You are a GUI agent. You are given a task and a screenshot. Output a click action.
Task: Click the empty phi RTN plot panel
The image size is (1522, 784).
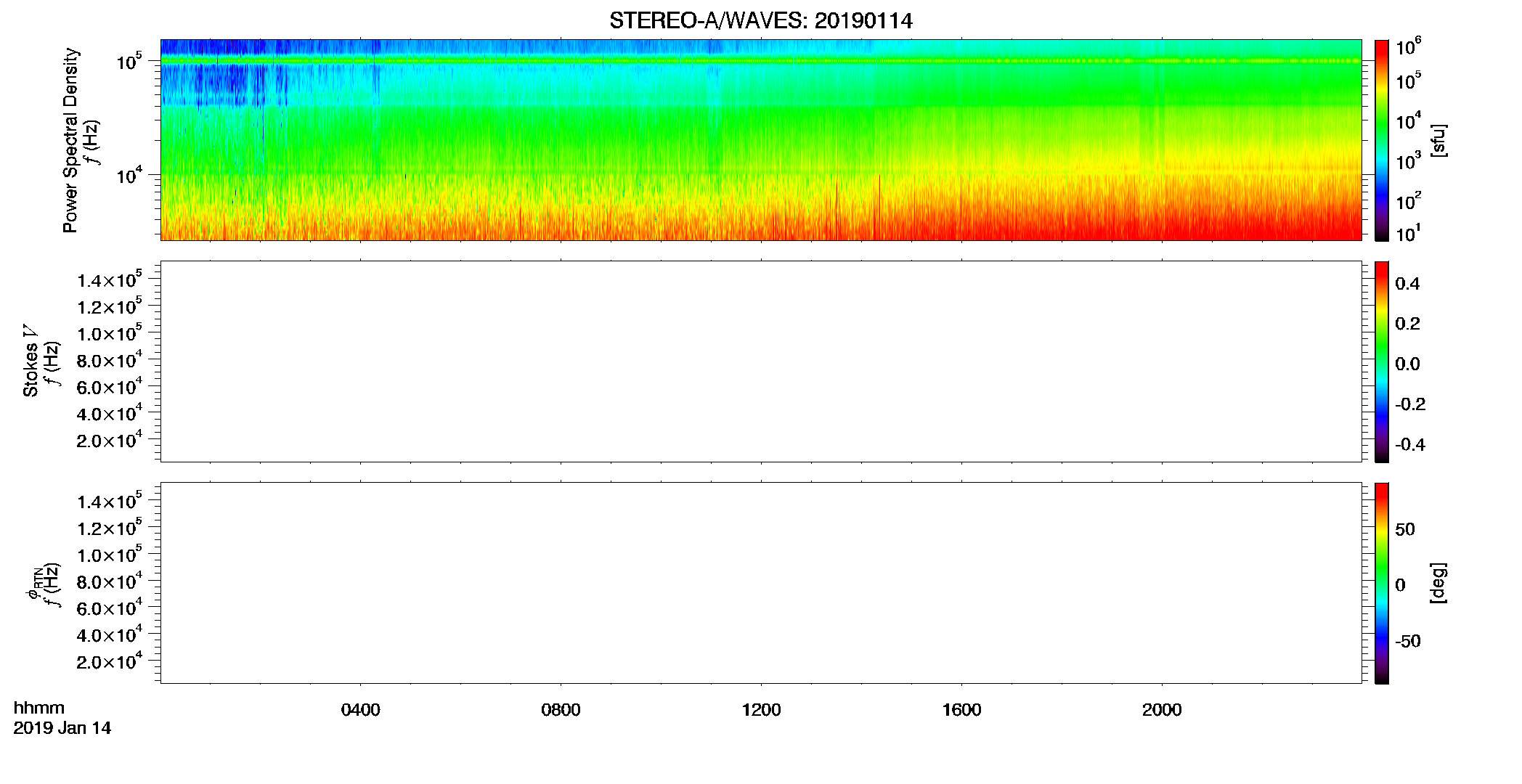761,583
